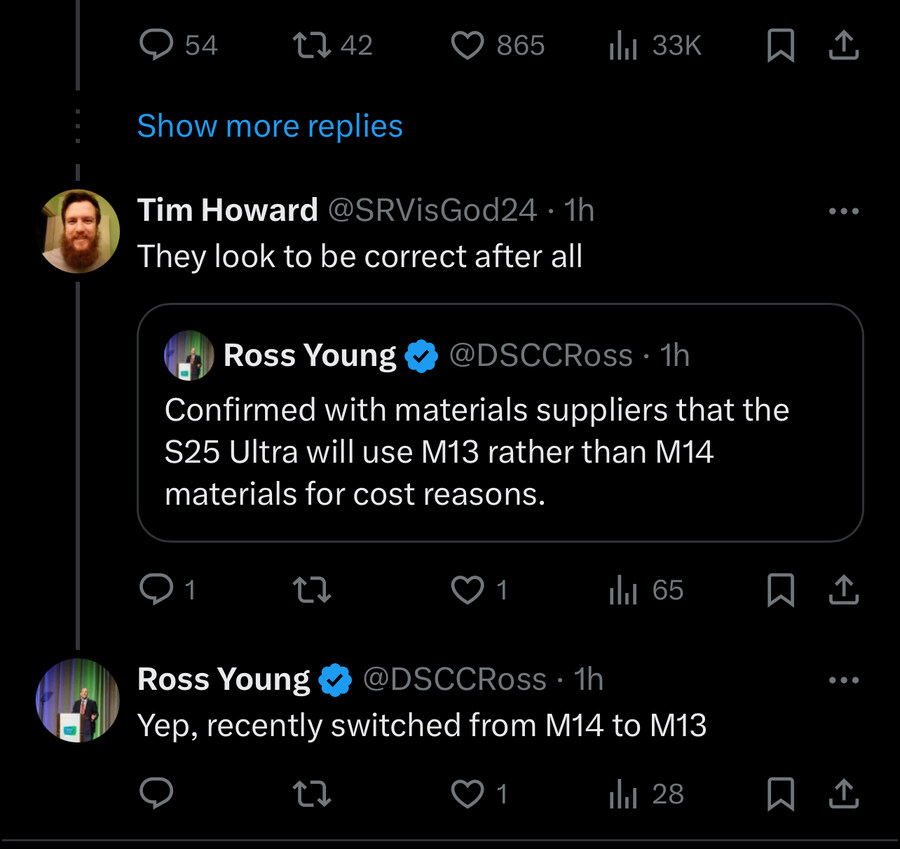Share Tim Howard's post

(x=844, y=591)
